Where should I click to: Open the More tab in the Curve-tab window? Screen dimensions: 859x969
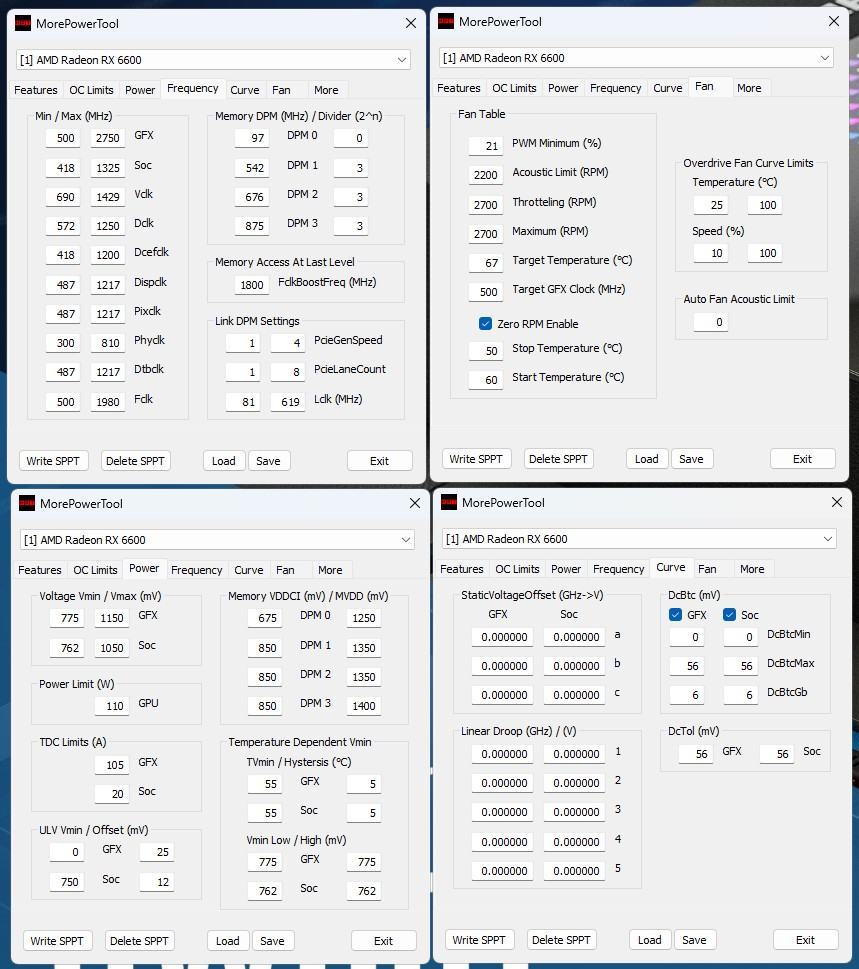tap(752, 569)
